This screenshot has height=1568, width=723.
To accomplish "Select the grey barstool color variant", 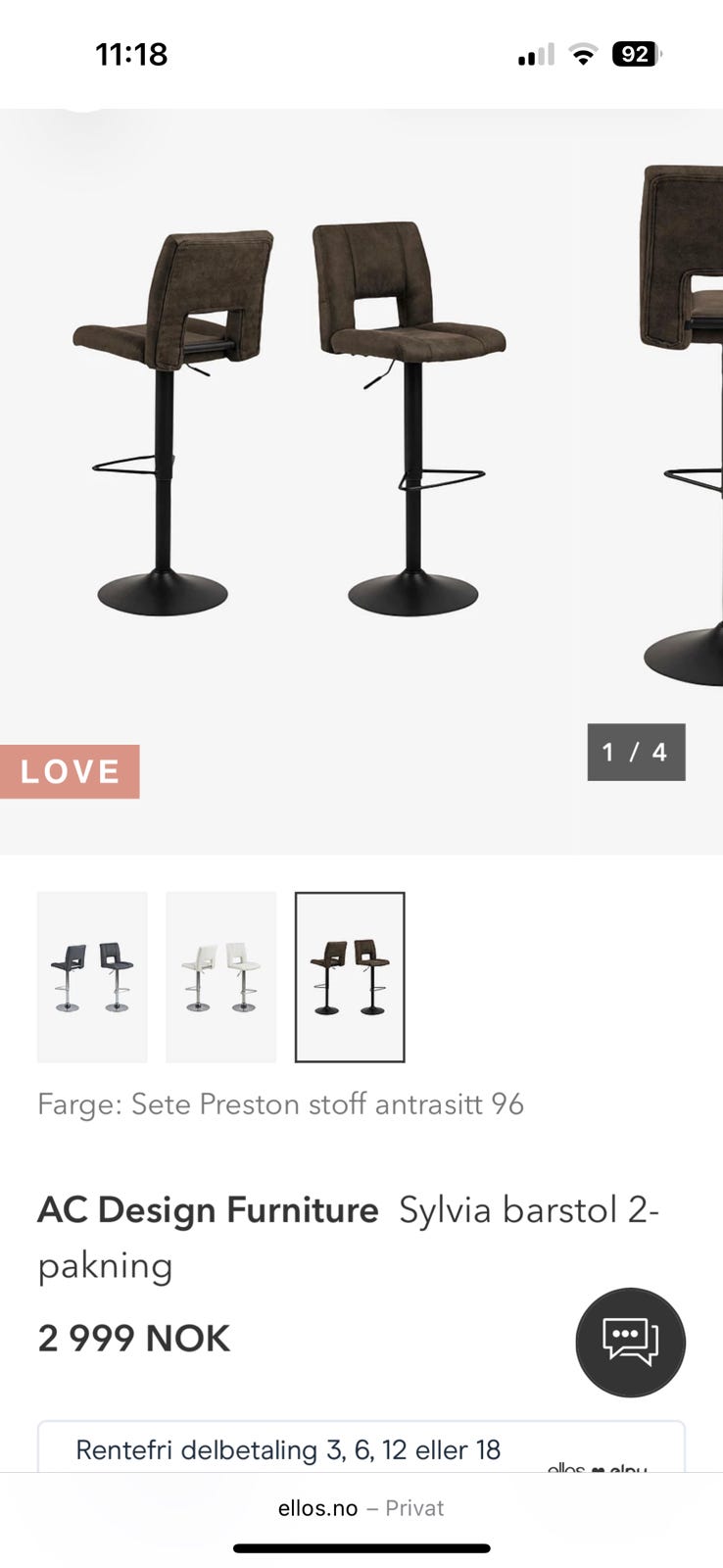I will pos(92,977).
